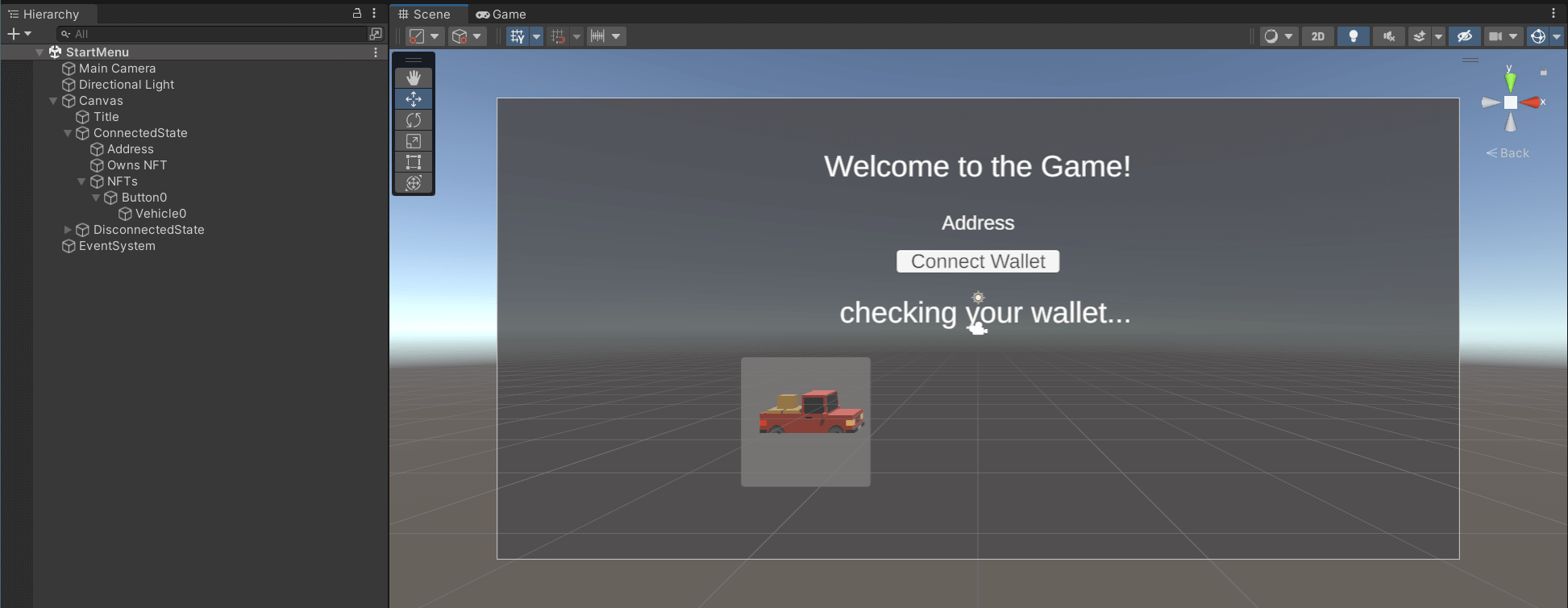Toggle Y-axis grid visibility

518,36
